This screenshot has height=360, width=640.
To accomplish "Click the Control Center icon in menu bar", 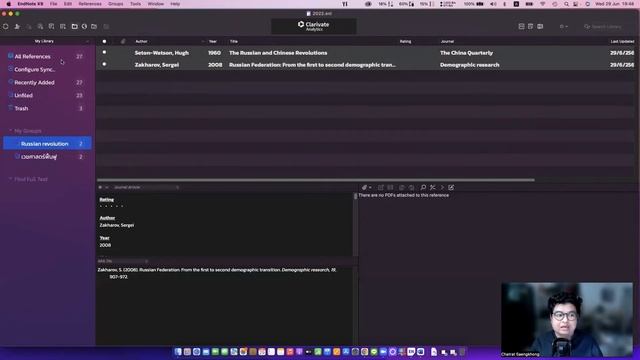I will coord(576,4).
